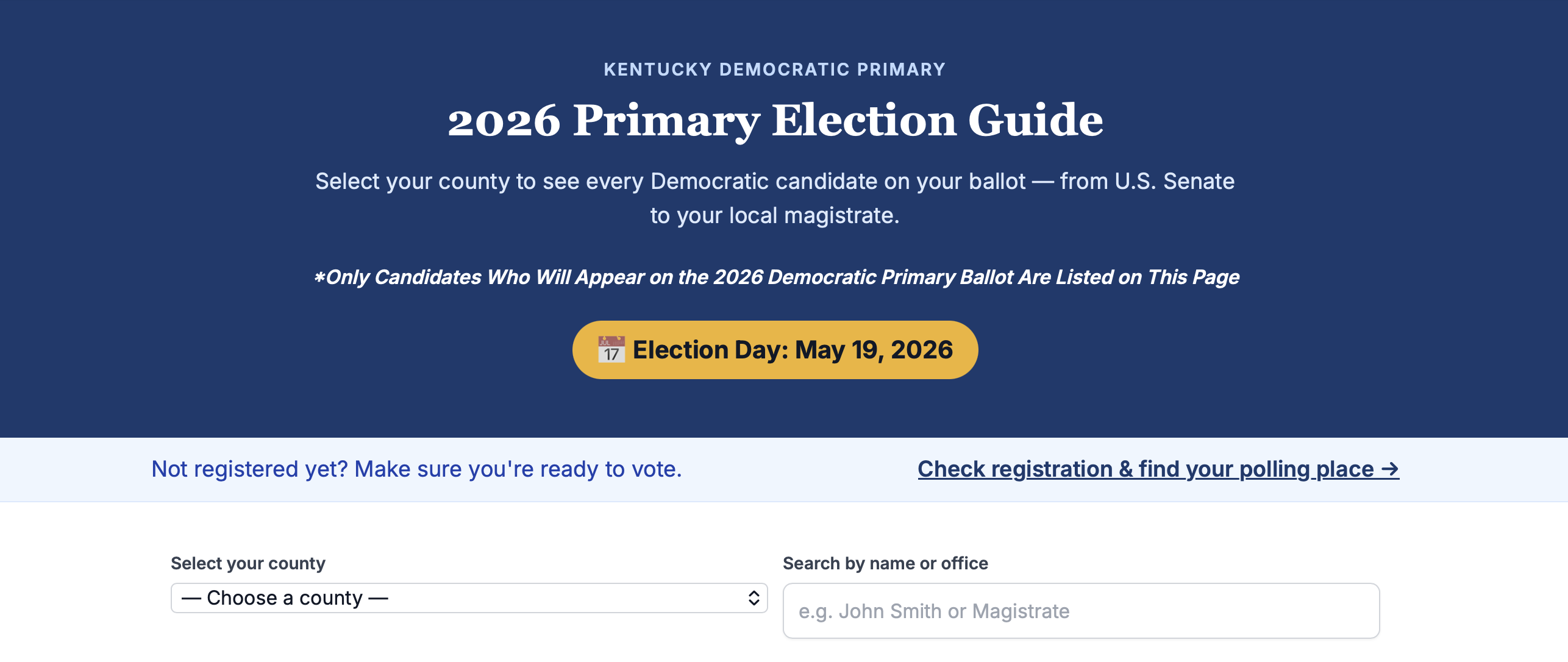Click 'to your local magistrate.' subtitle line
Screen dimensions: 1568x662
click(x=774, y=216)
